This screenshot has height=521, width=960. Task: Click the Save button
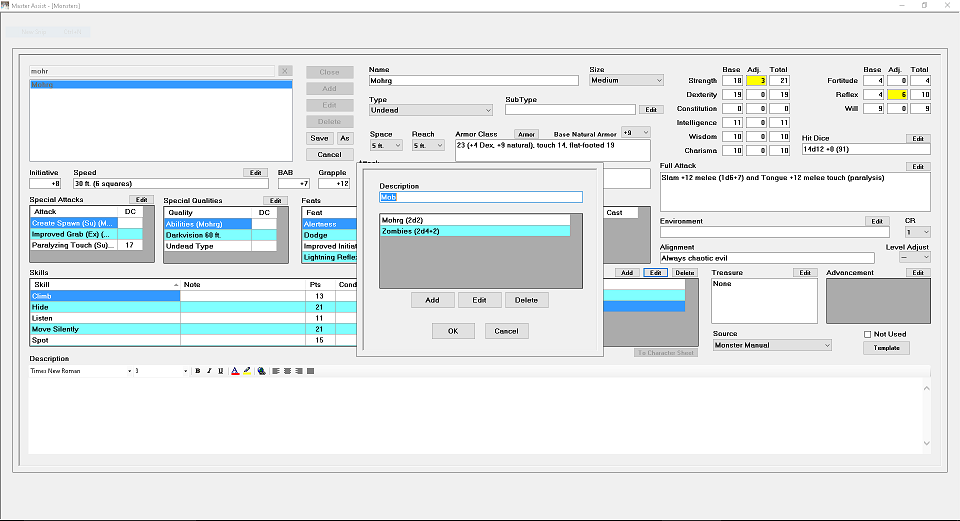click(320, 138)
